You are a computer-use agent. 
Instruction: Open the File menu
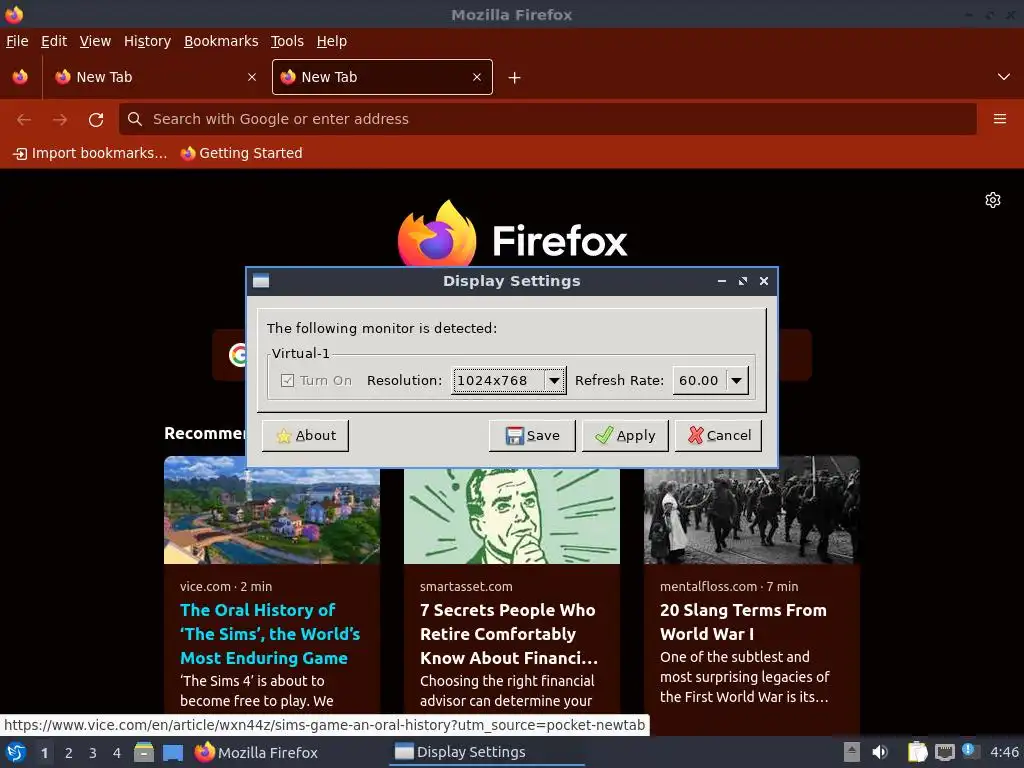click(17, 41)
